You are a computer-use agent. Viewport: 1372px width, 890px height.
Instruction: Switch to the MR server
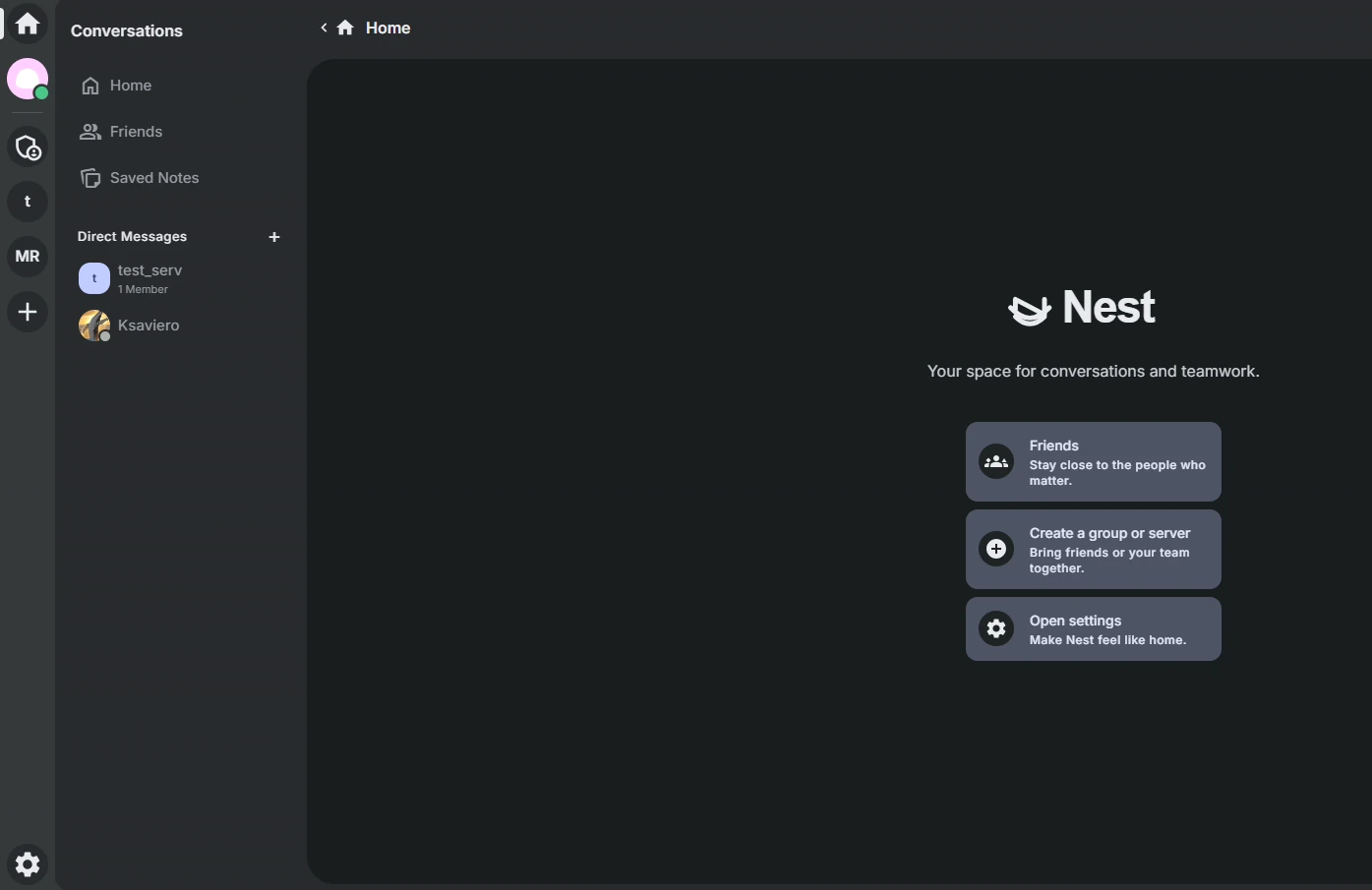point(28,257)
